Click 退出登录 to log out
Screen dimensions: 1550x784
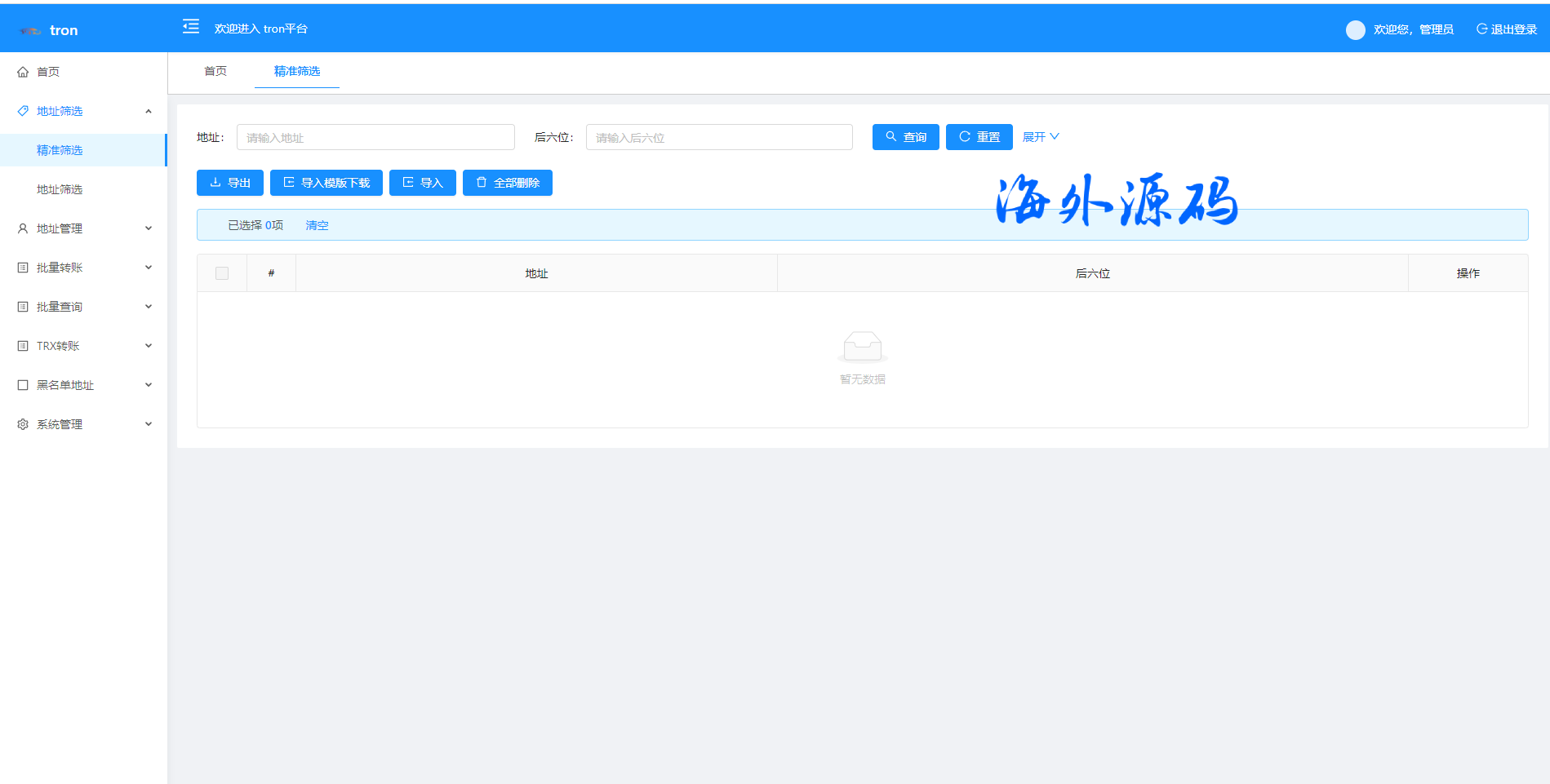point(1507,29)
